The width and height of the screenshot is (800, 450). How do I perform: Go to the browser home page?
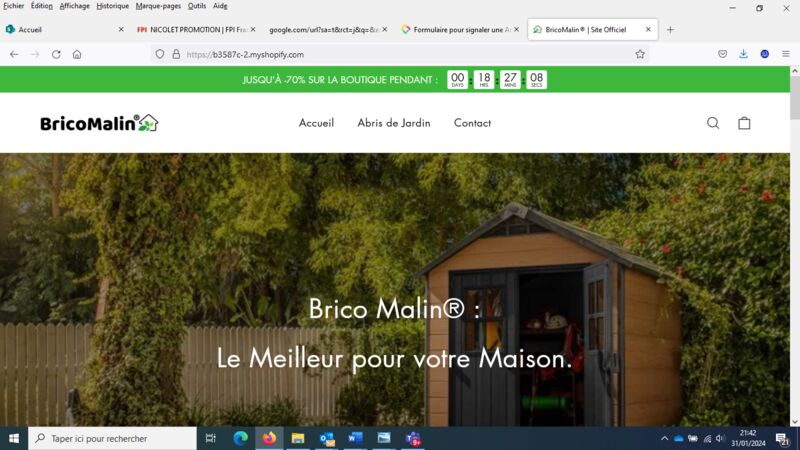(77, 54)
